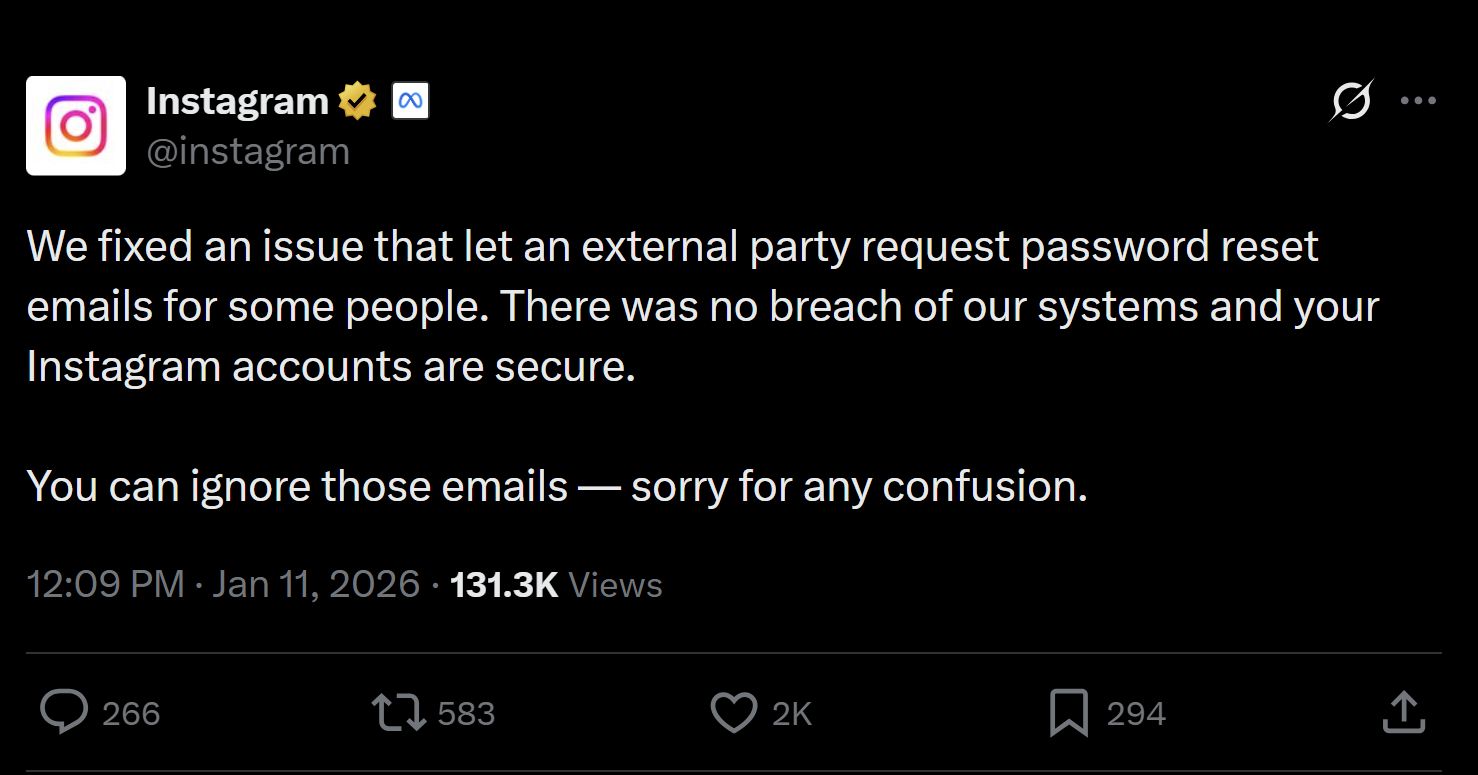This screenshot has width=1478, height=775.
Task: Click the 131.3K Views label
Action: tap(556, 585)
